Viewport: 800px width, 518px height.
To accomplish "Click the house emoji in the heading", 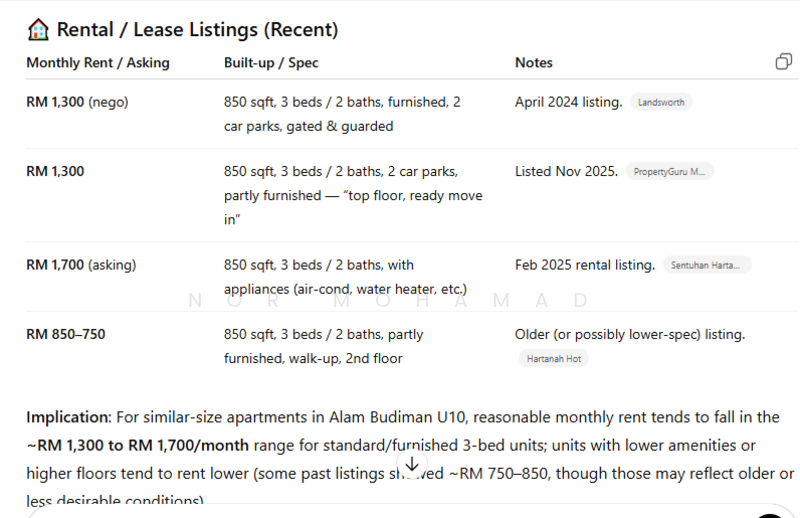I will point(38,30).
